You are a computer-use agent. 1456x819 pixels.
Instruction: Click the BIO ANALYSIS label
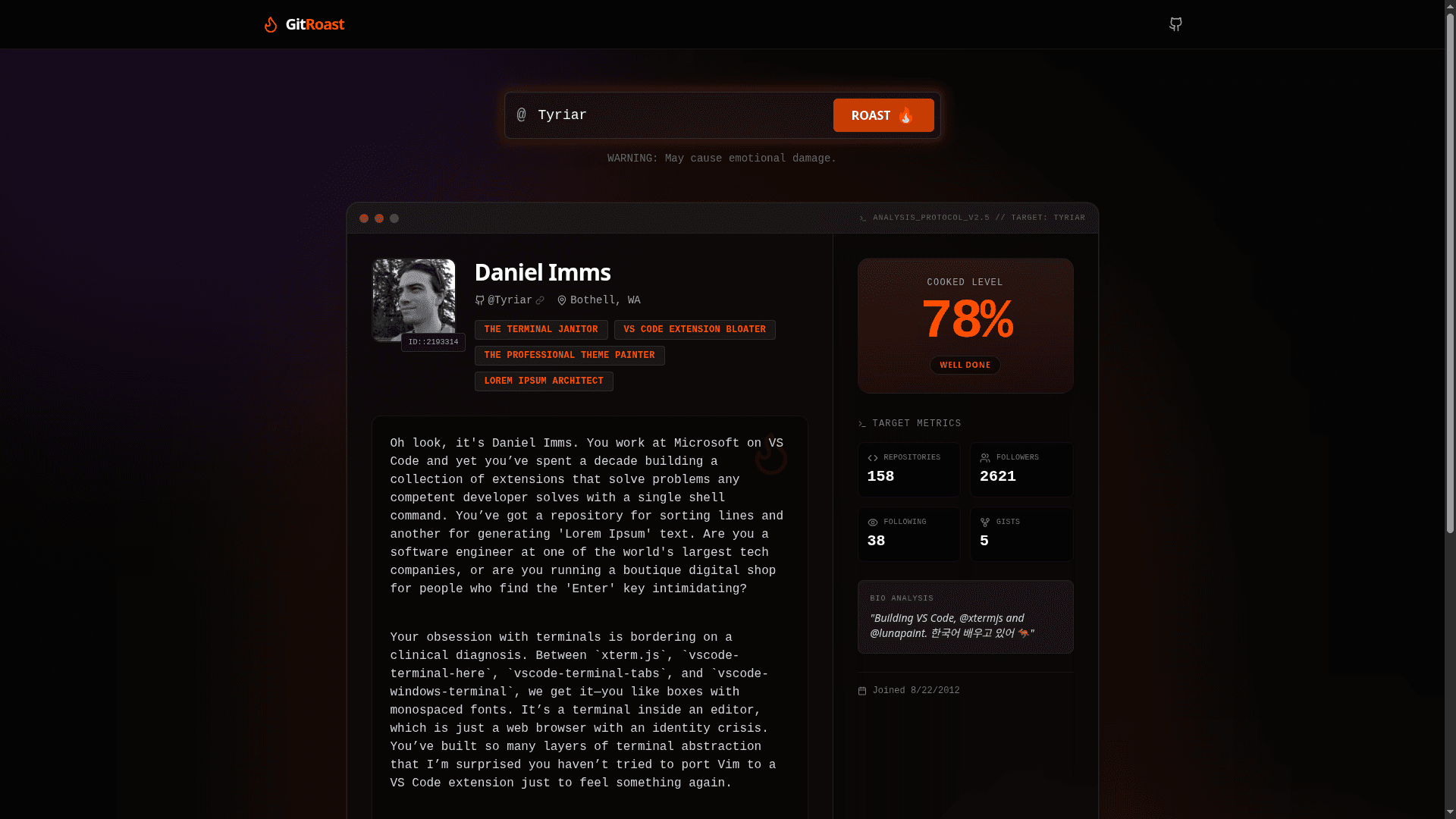coord(902,598)
